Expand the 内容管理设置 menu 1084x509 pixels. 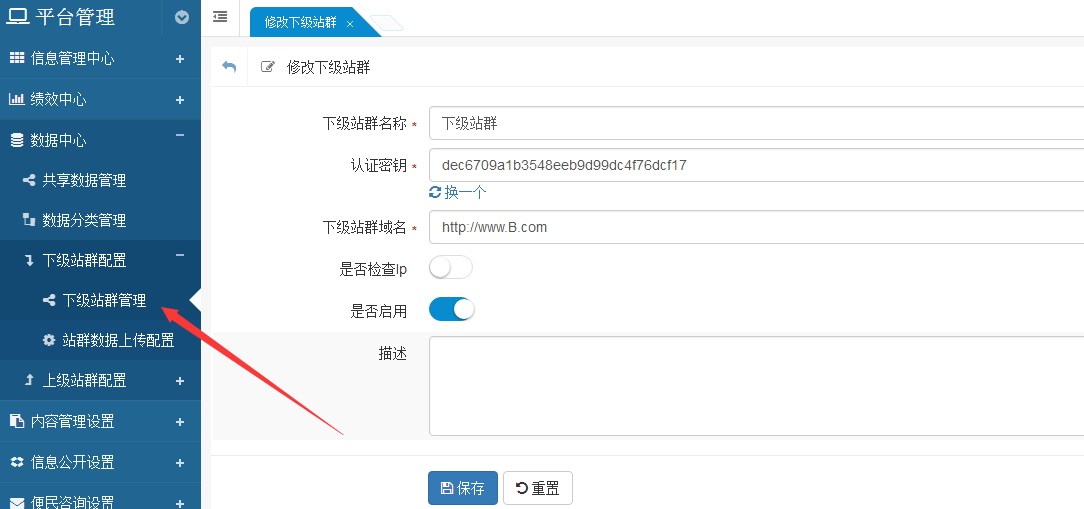tap(180, 422)
